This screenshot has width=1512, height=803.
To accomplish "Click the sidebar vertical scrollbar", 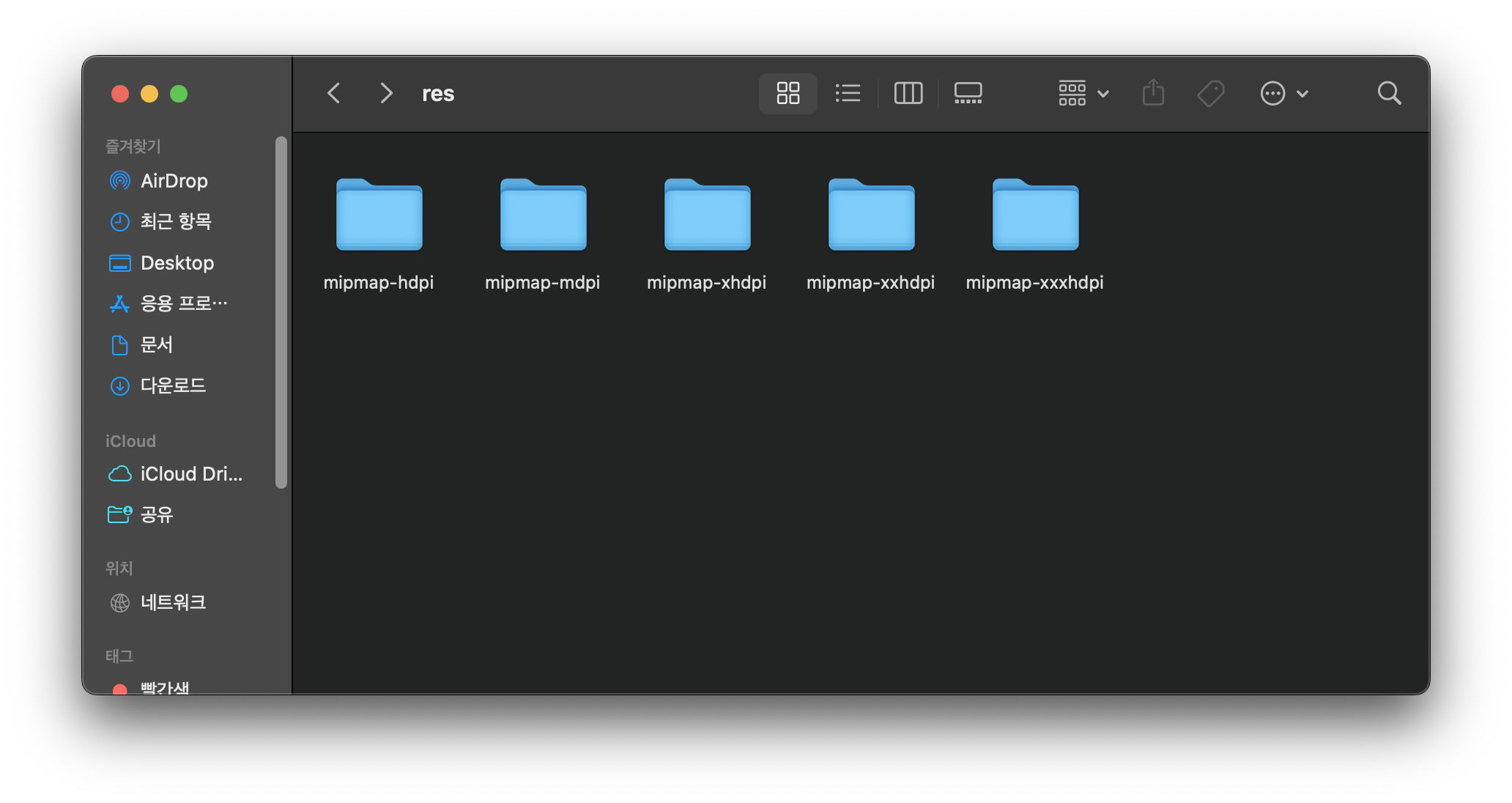I will coord(281,311).
